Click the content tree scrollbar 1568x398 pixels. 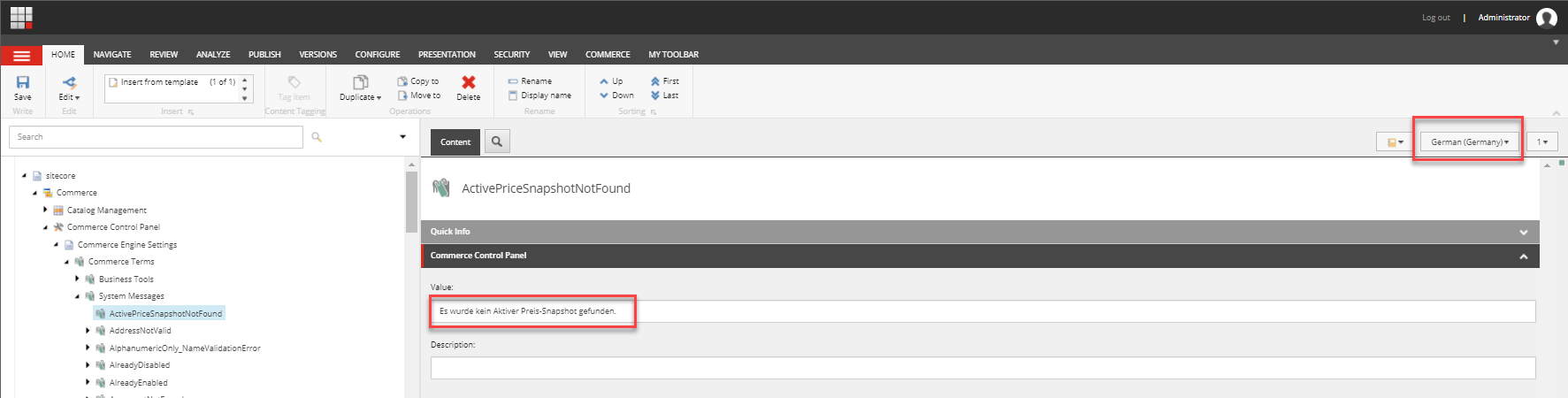point(411,202)
